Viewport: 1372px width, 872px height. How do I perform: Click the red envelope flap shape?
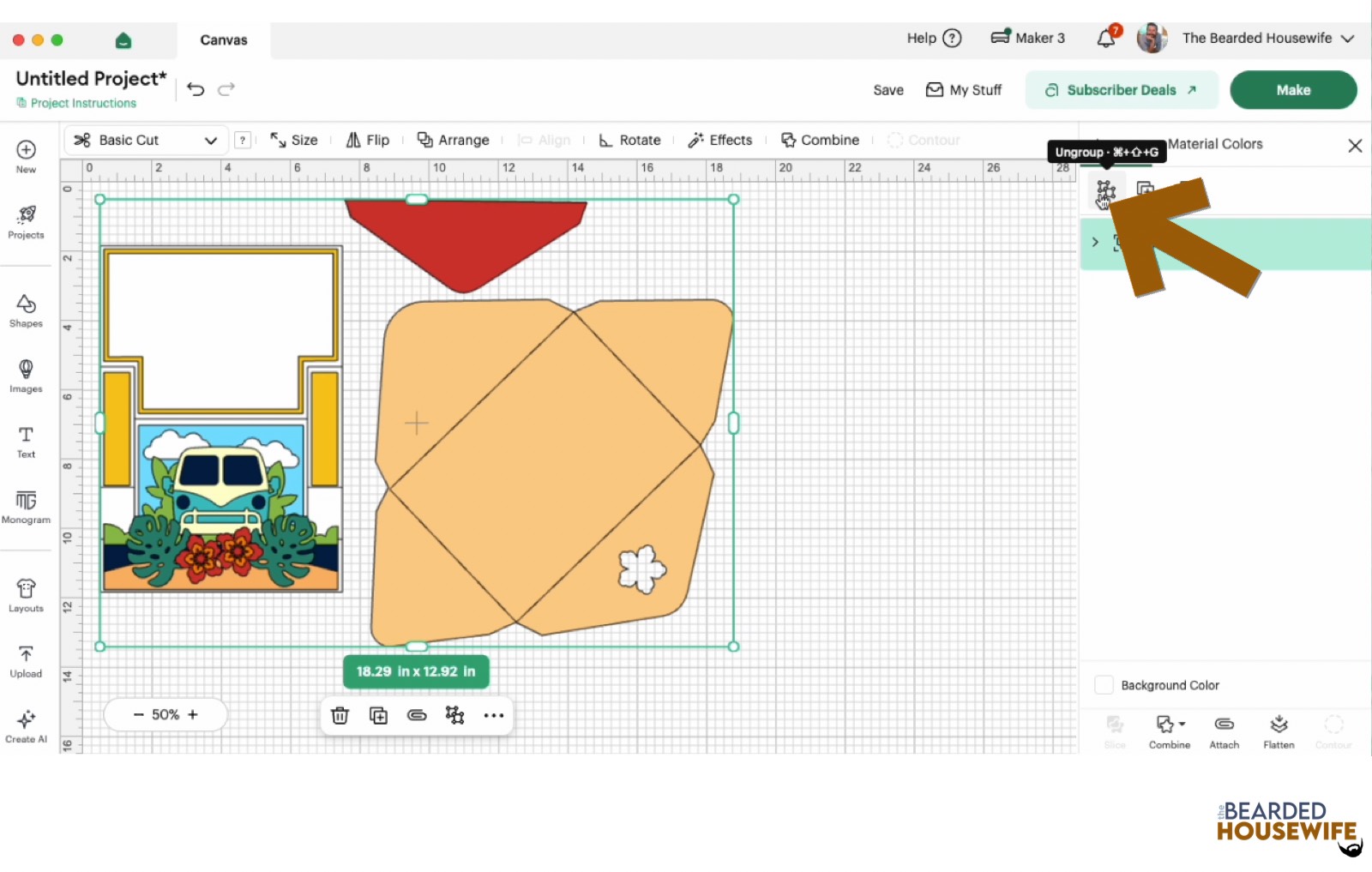click(x=466, y=243)
